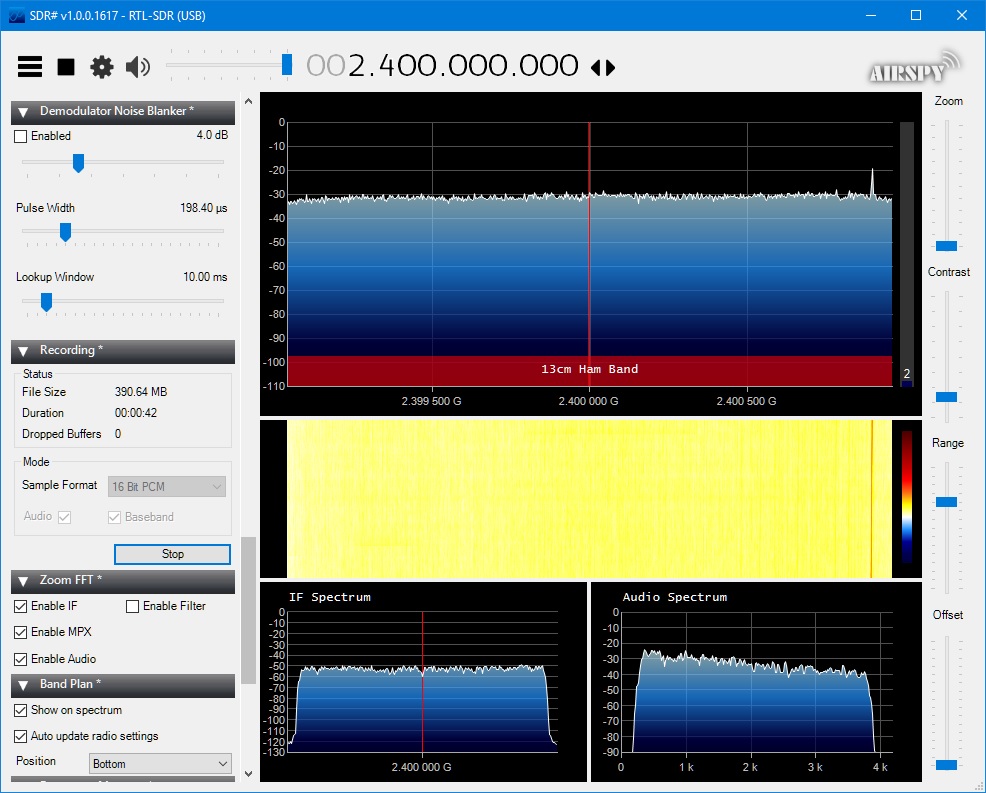This screenshot has height=793, width=986.
Task: Enable the noise blanker checkbox
Action: [21, 136]
